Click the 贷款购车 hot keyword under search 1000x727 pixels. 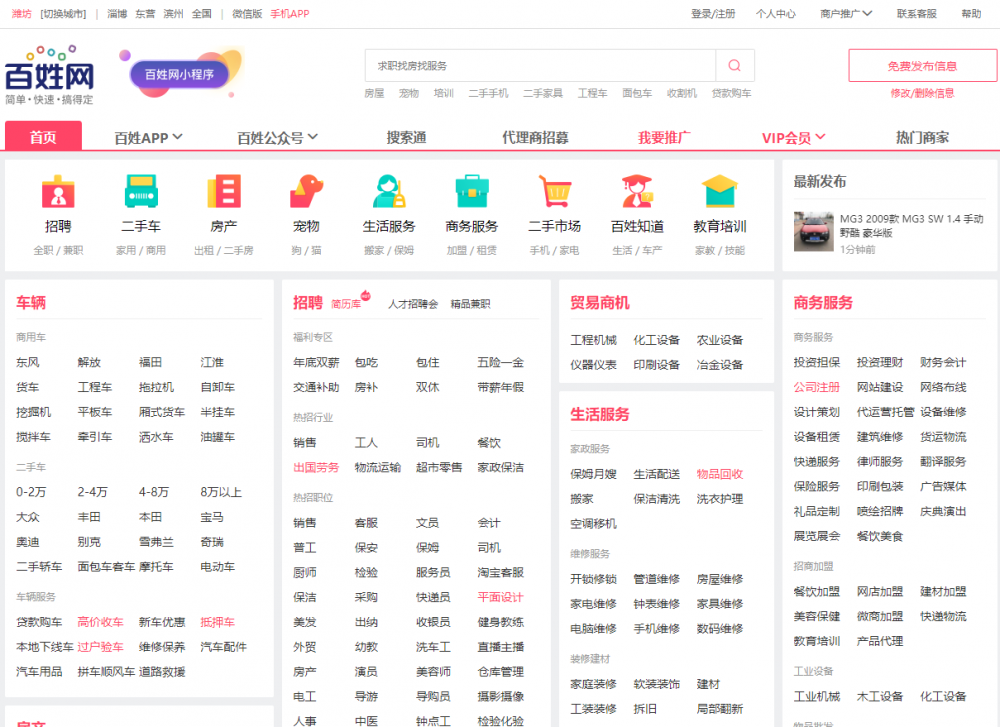(x=731, y=93)
